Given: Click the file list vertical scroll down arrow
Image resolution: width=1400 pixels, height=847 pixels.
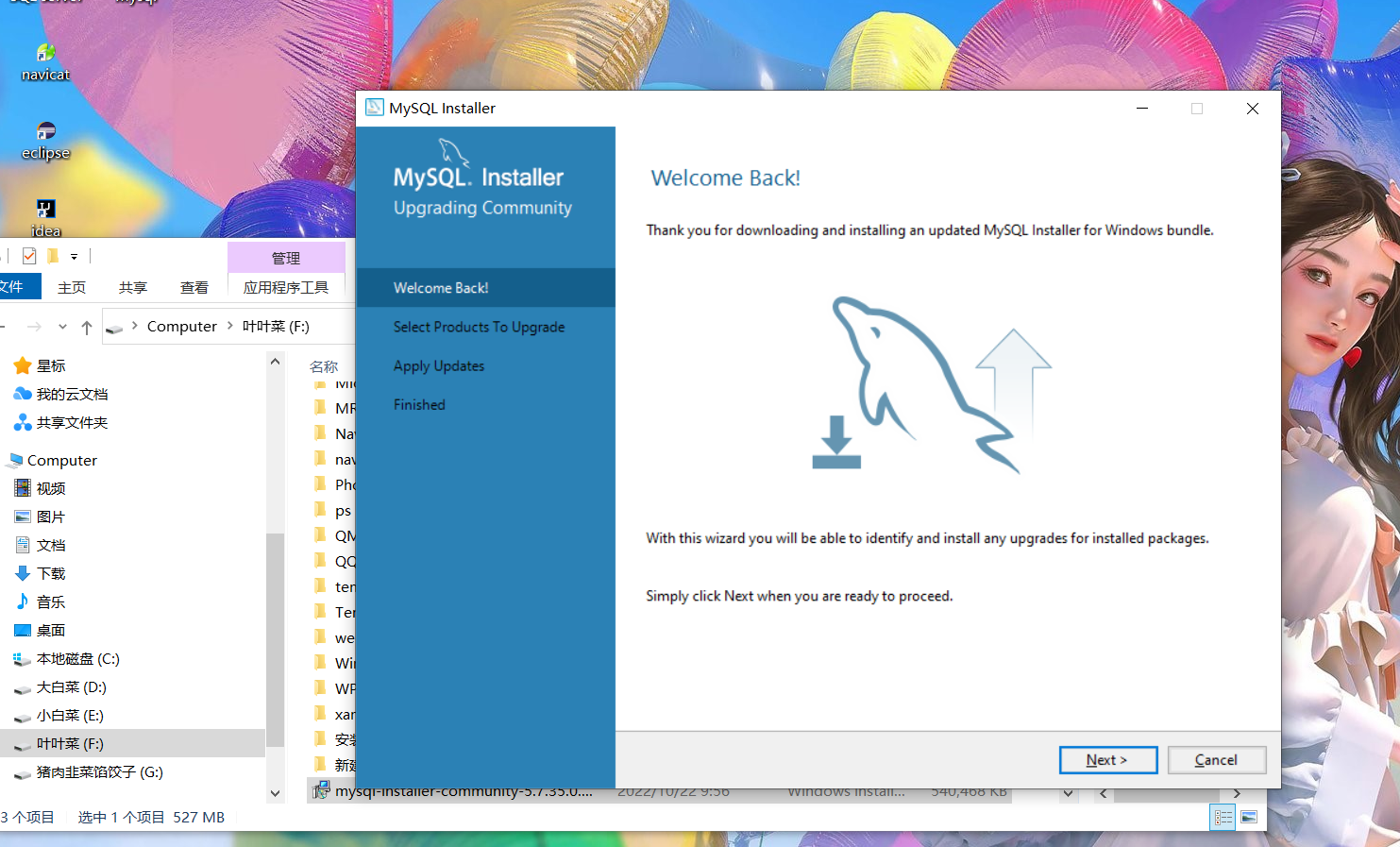Looking at the screenshot, I should [1068, 793].
